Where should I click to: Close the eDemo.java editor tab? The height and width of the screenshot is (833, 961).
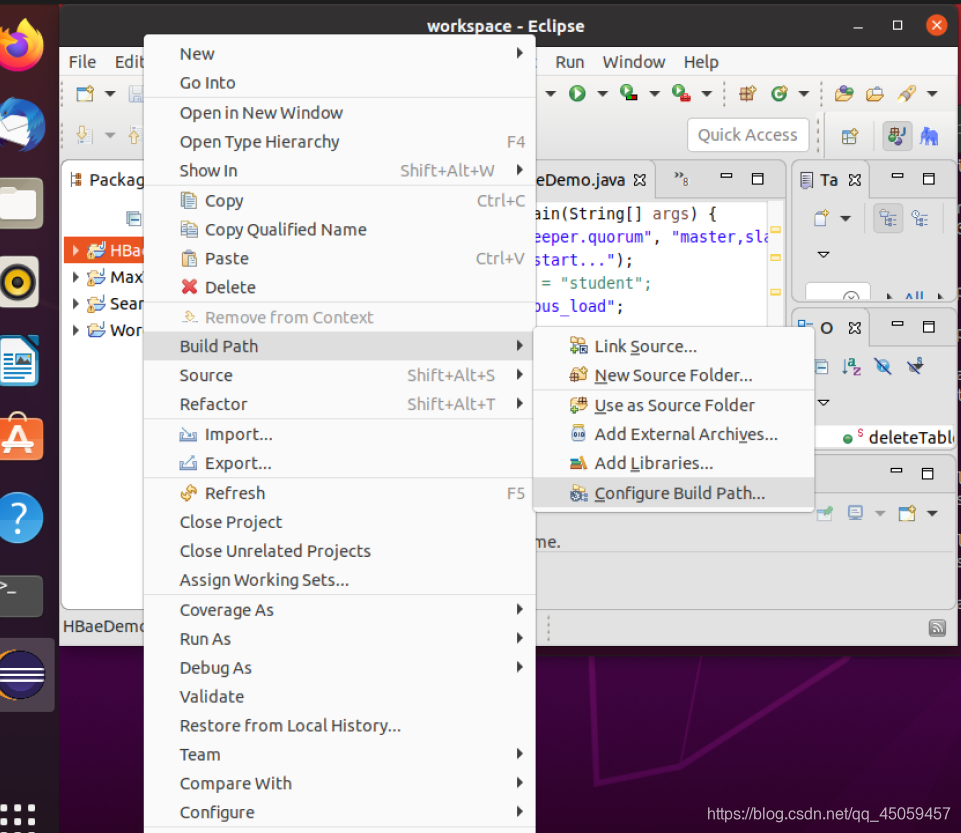coord(639,180)
